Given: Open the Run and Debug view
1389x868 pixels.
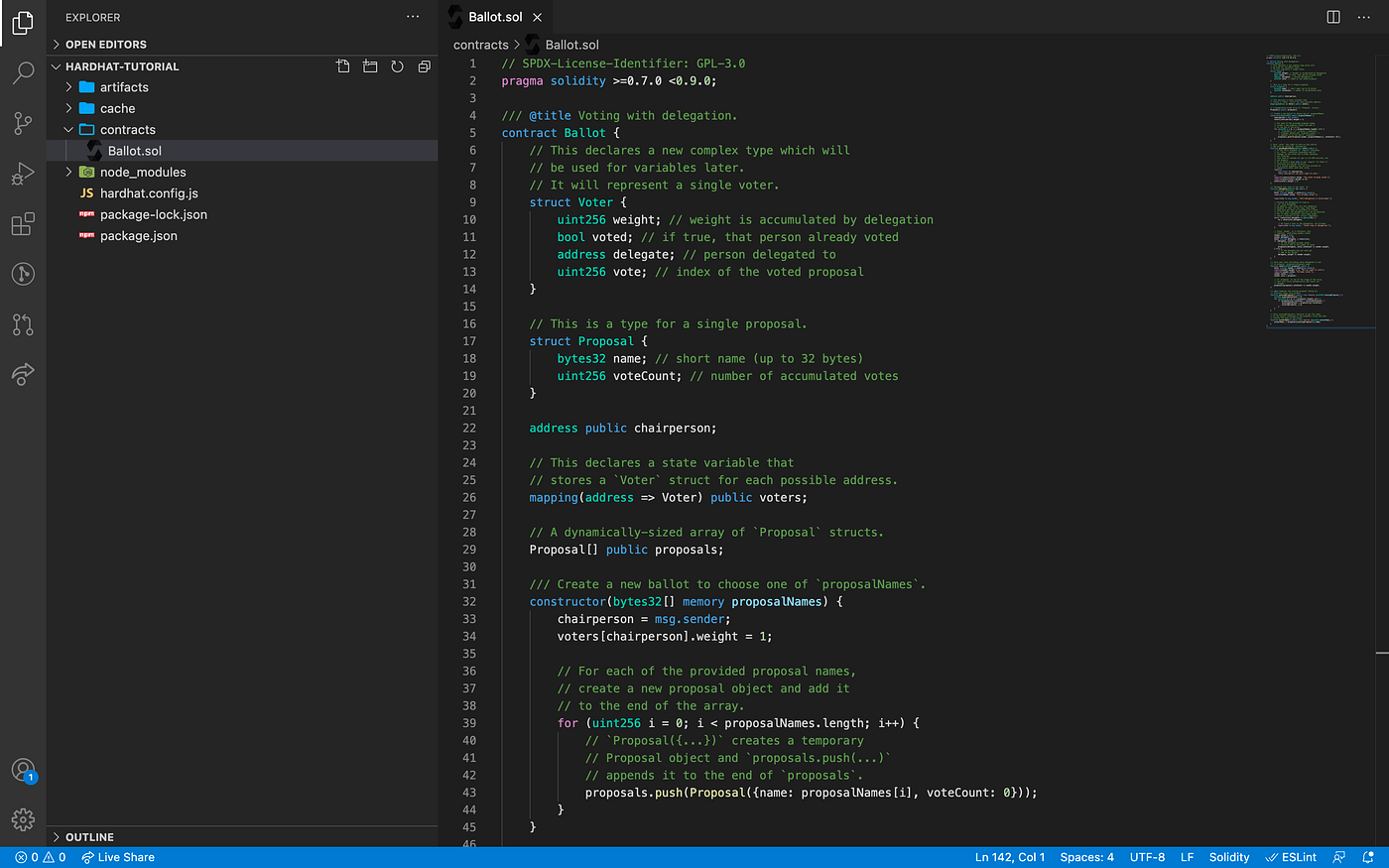Looking at the screenshot, I should pos(23,174).
